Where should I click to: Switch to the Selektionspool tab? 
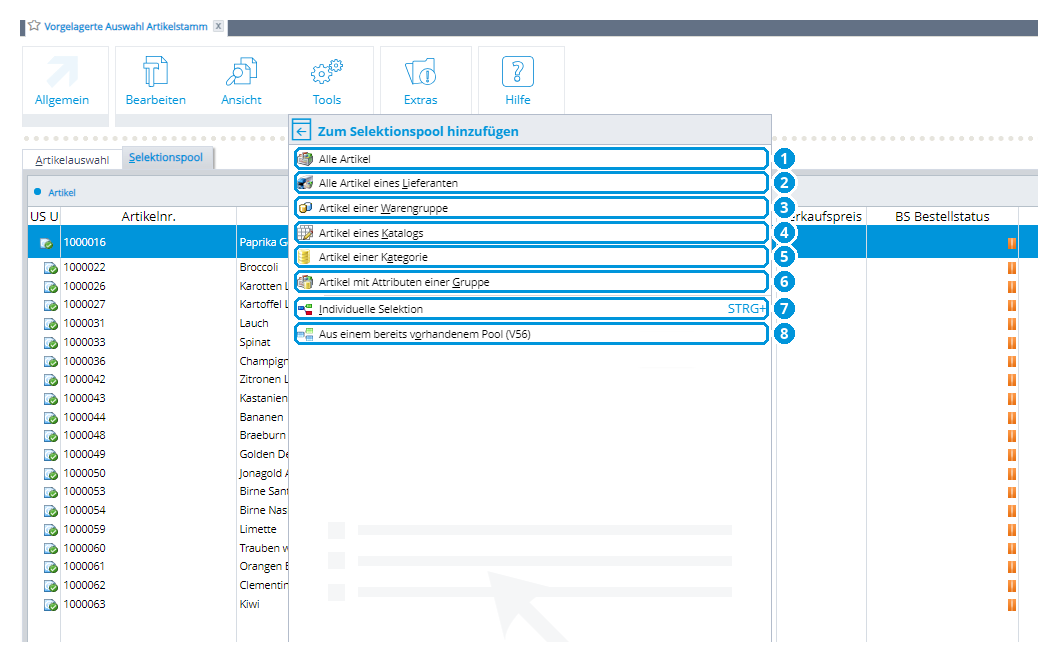[x=166, y=157]
